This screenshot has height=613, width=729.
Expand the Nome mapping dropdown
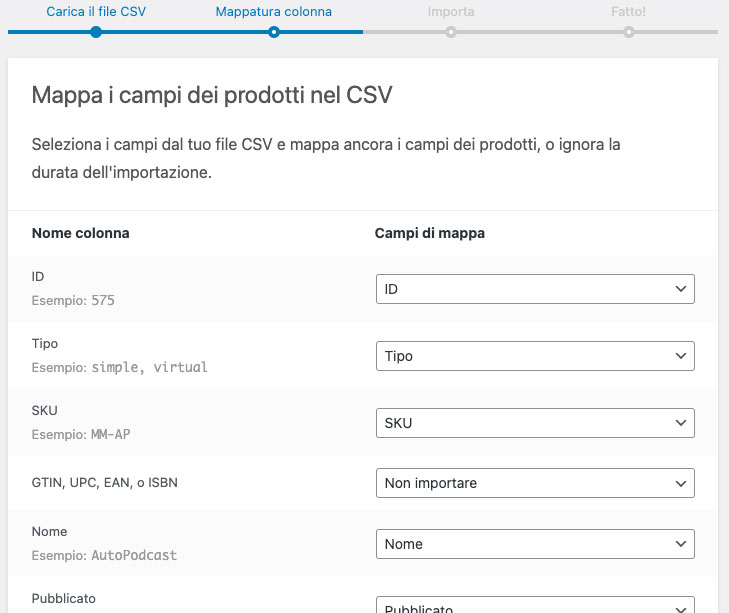coord(534,544)
